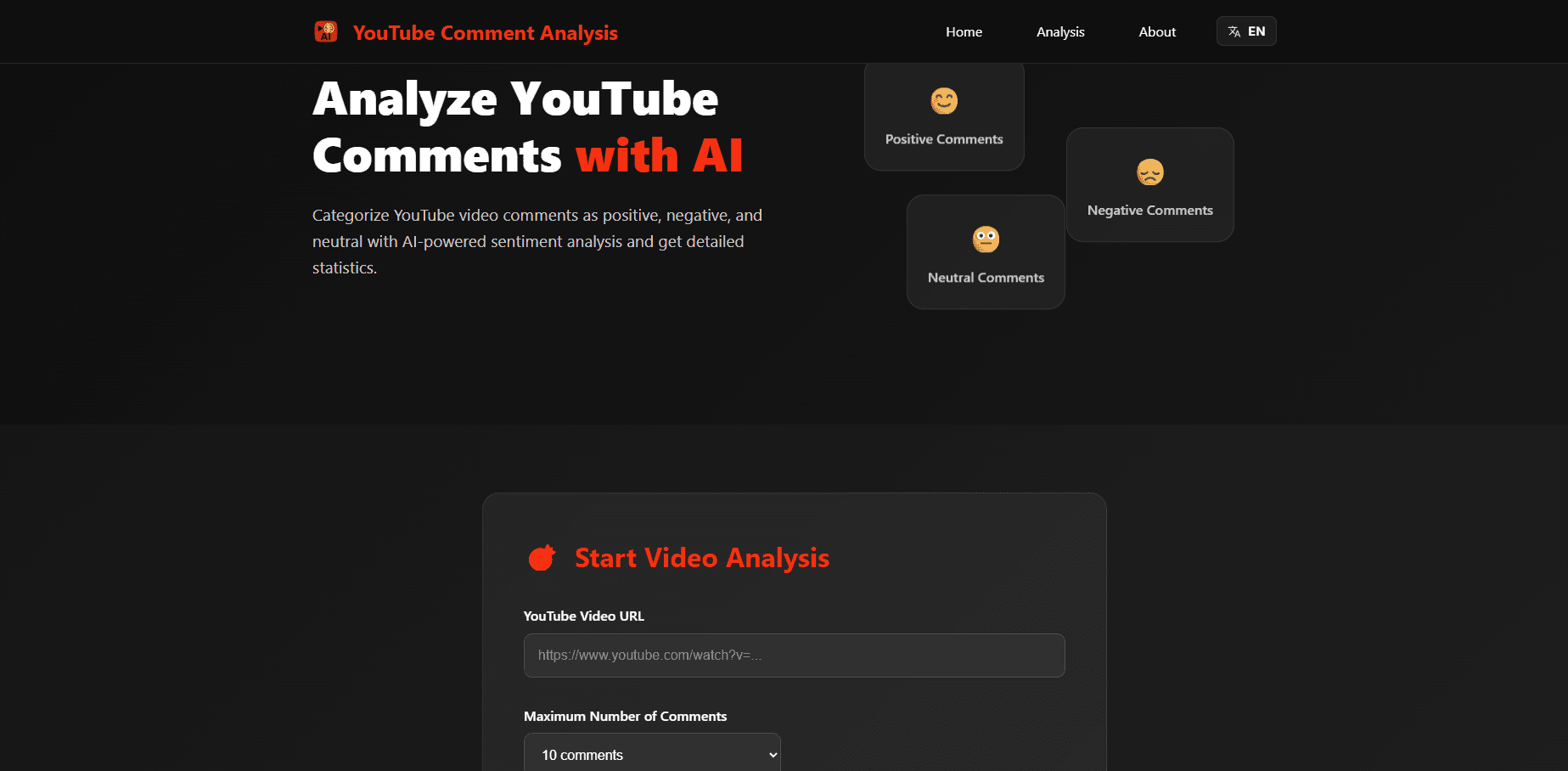Click the sad face emoji on Negative Comments card
Viewport: 1568px width, 771px height.
1150,172
